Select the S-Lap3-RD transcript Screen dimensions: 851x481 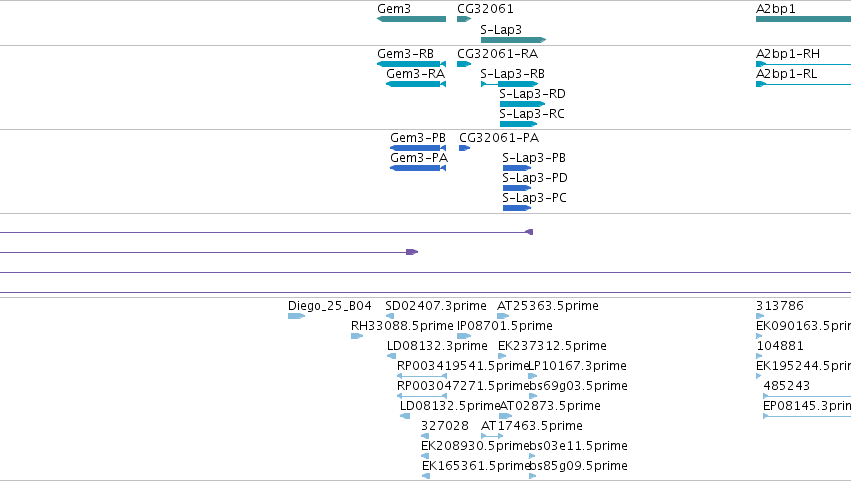[522, 104]
